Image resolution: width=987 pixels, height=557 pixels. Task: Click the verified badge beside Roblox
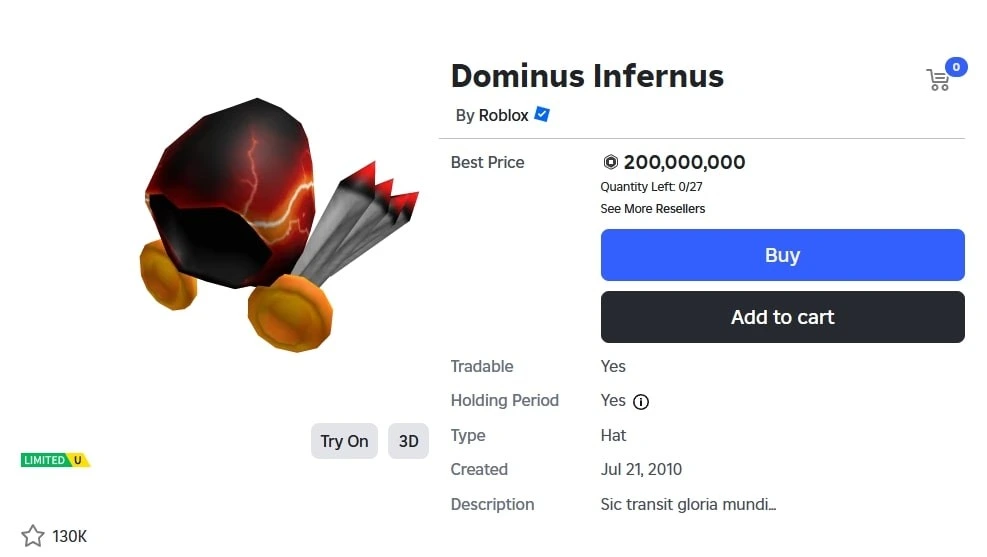coord(542,115)
